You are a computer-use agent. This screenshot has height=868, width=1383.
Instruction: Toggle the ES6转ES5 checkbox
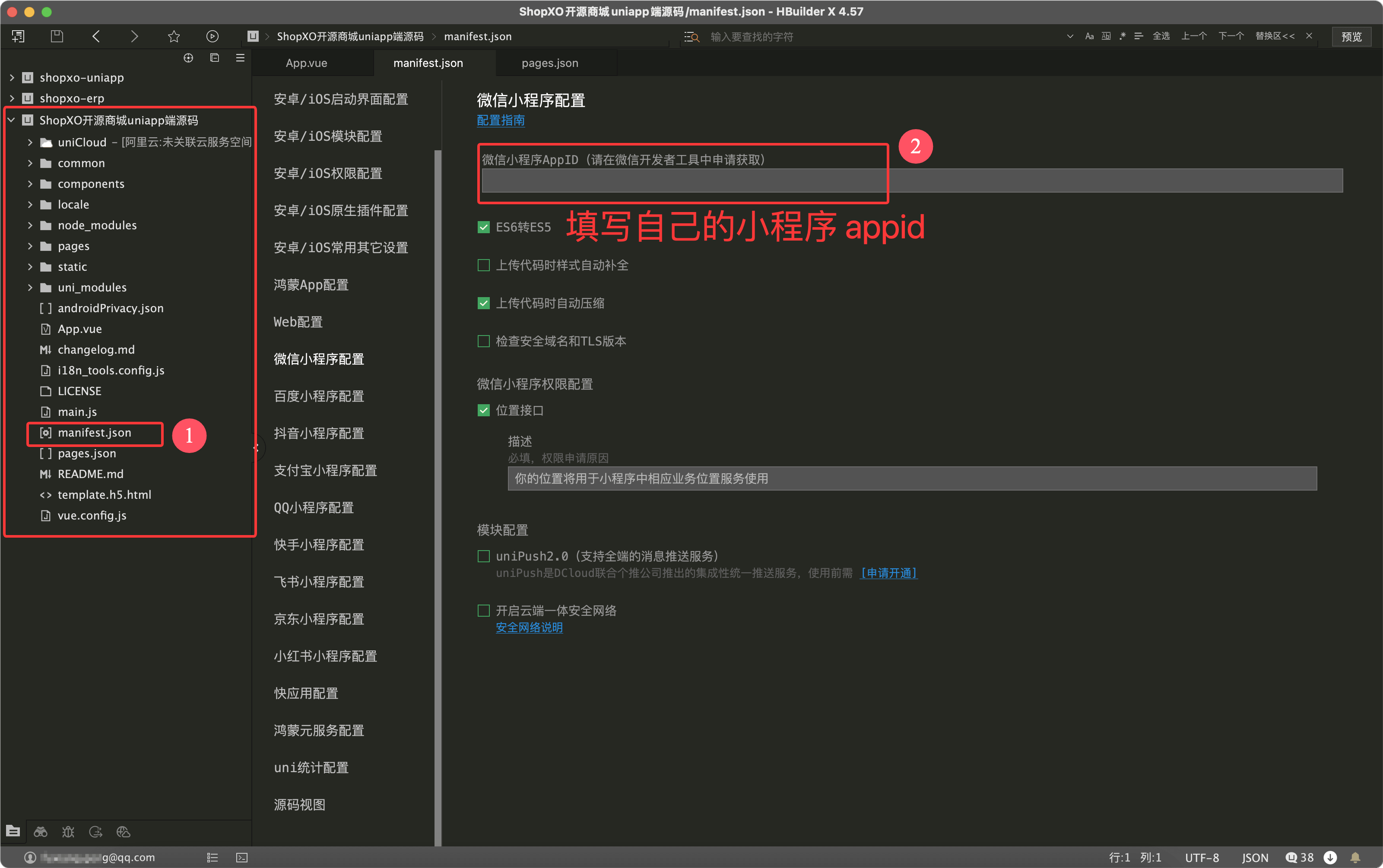click(483, 227)
